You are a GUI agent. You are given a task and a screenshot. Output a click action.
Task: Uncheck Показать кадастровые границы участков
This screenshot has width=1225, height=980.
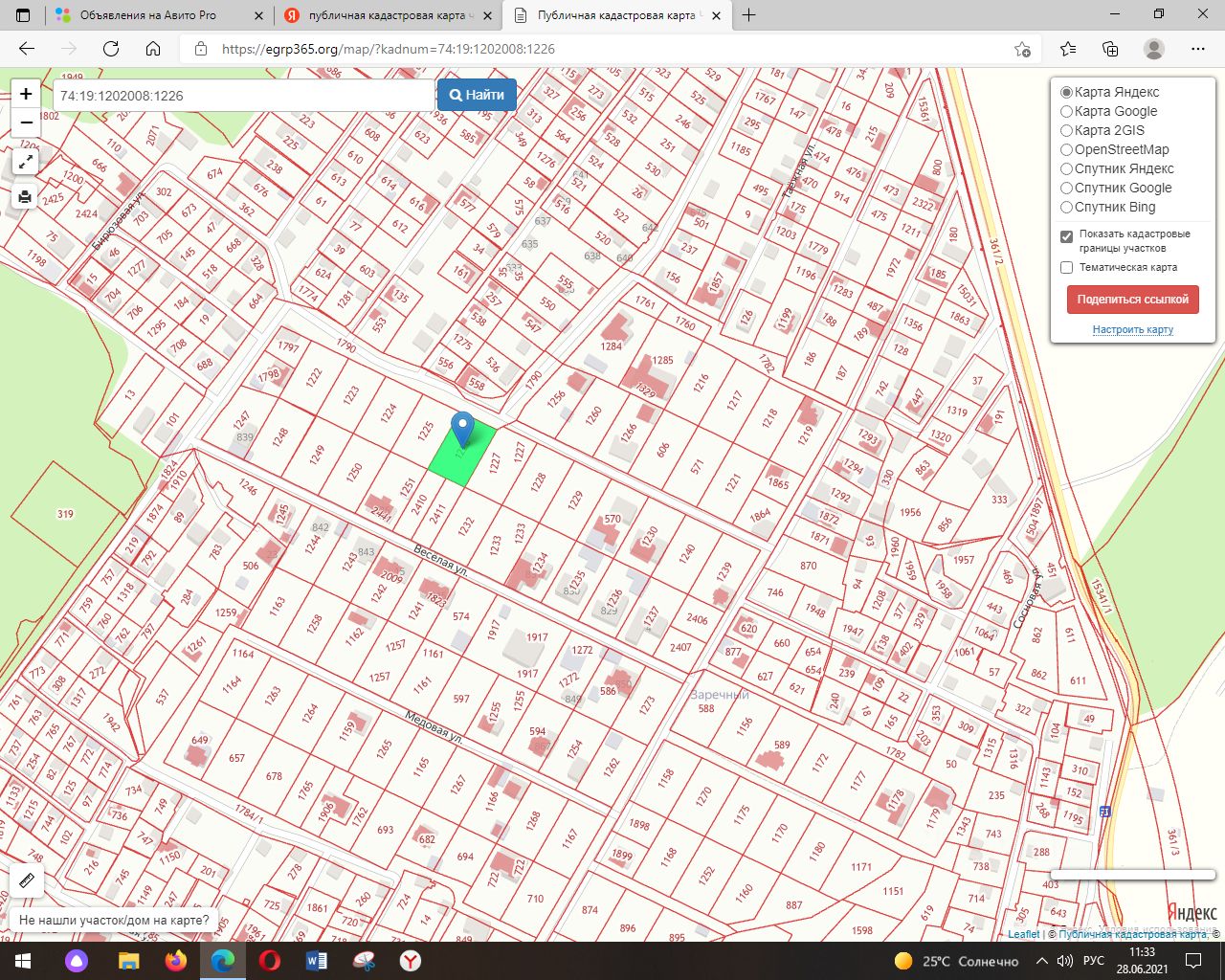click(1066, 235)
